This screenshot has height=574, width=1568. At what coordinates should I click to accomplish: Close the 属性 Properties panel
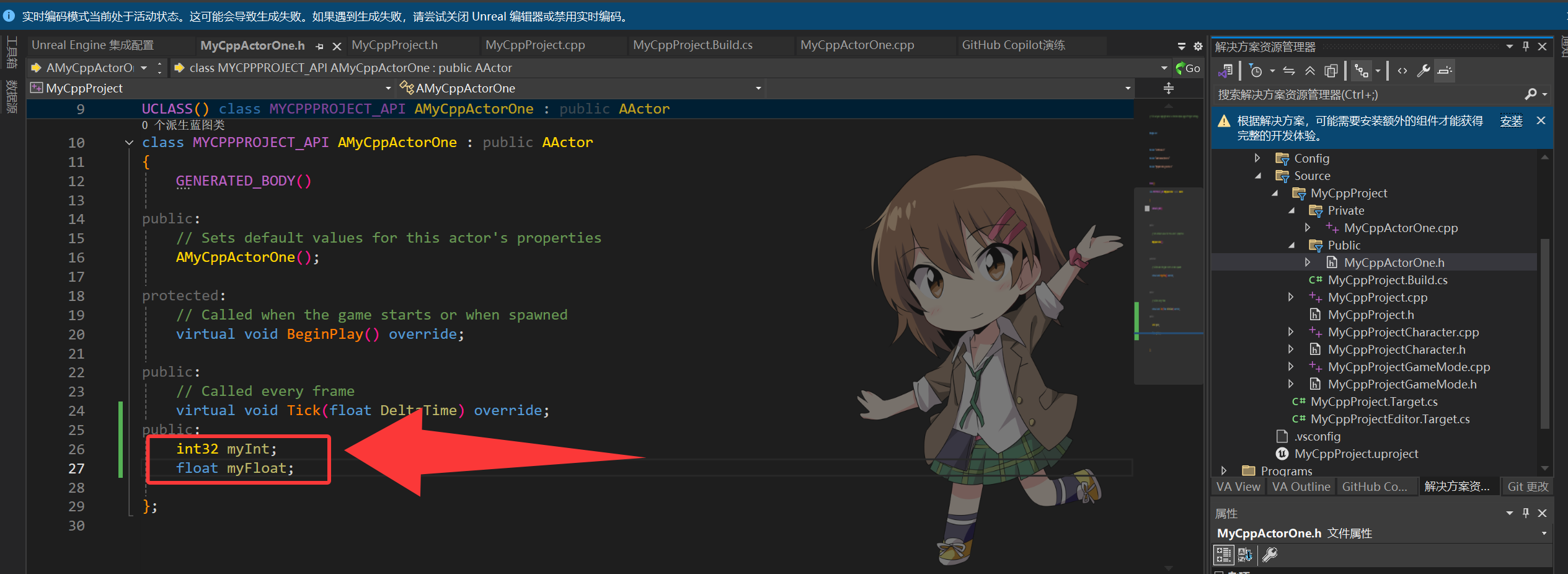click(1543, 513)
